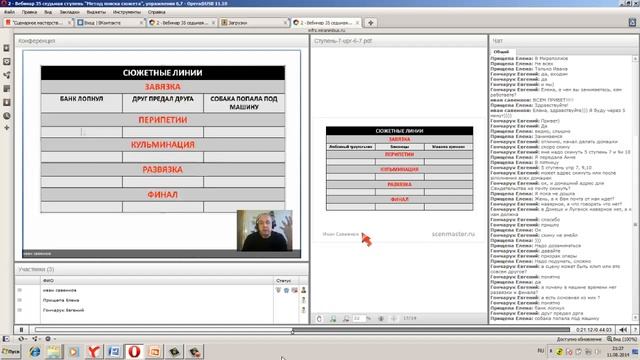Open Yandex browser from the taskbar
The image size is (640, 360).
pos(94,351)
